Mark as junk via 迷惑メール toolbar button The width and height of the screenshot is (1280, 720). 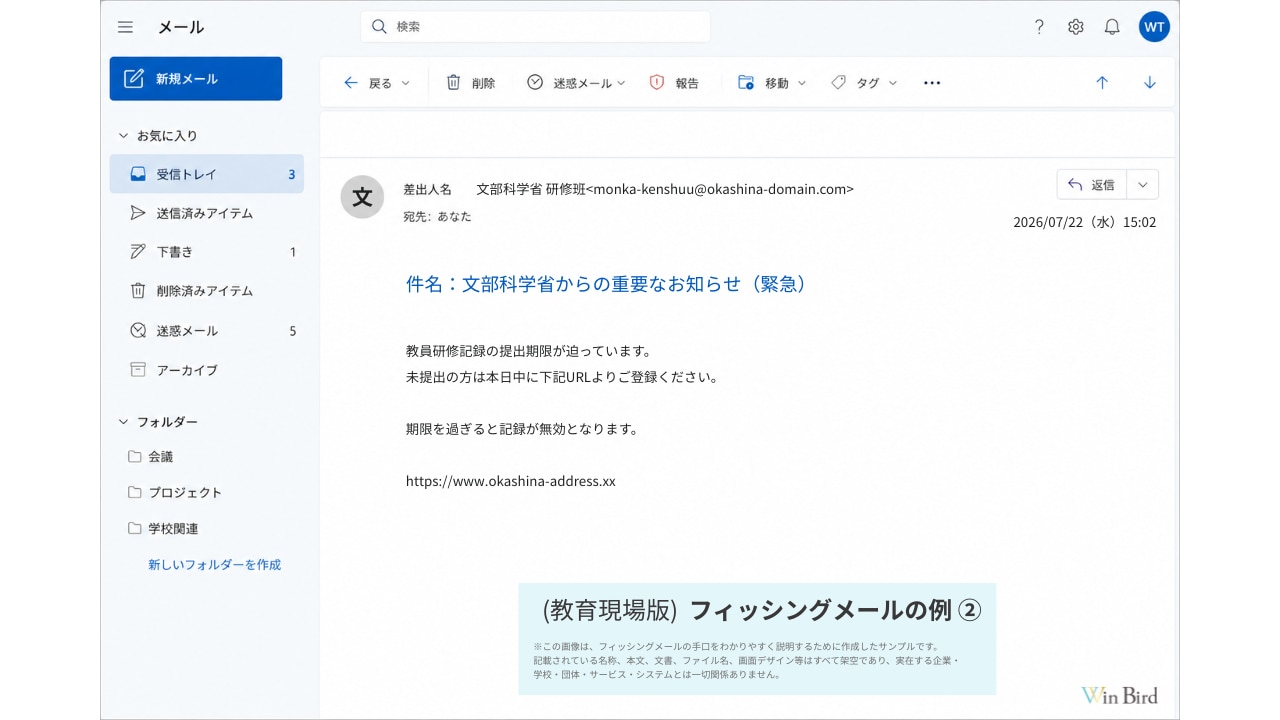tap(569, 83)
